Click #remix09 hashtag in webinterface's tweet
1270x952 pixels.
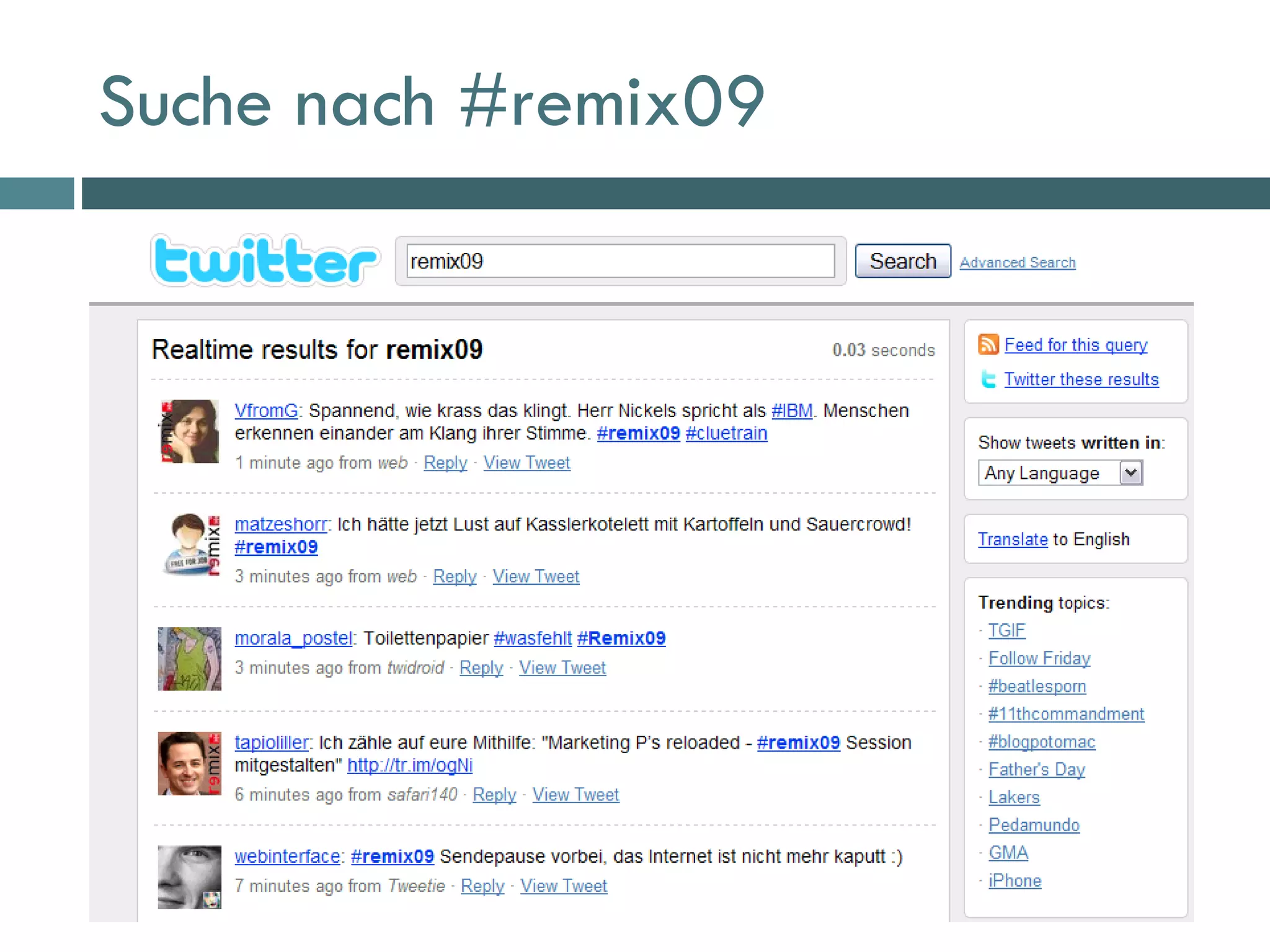click(393, 857)
